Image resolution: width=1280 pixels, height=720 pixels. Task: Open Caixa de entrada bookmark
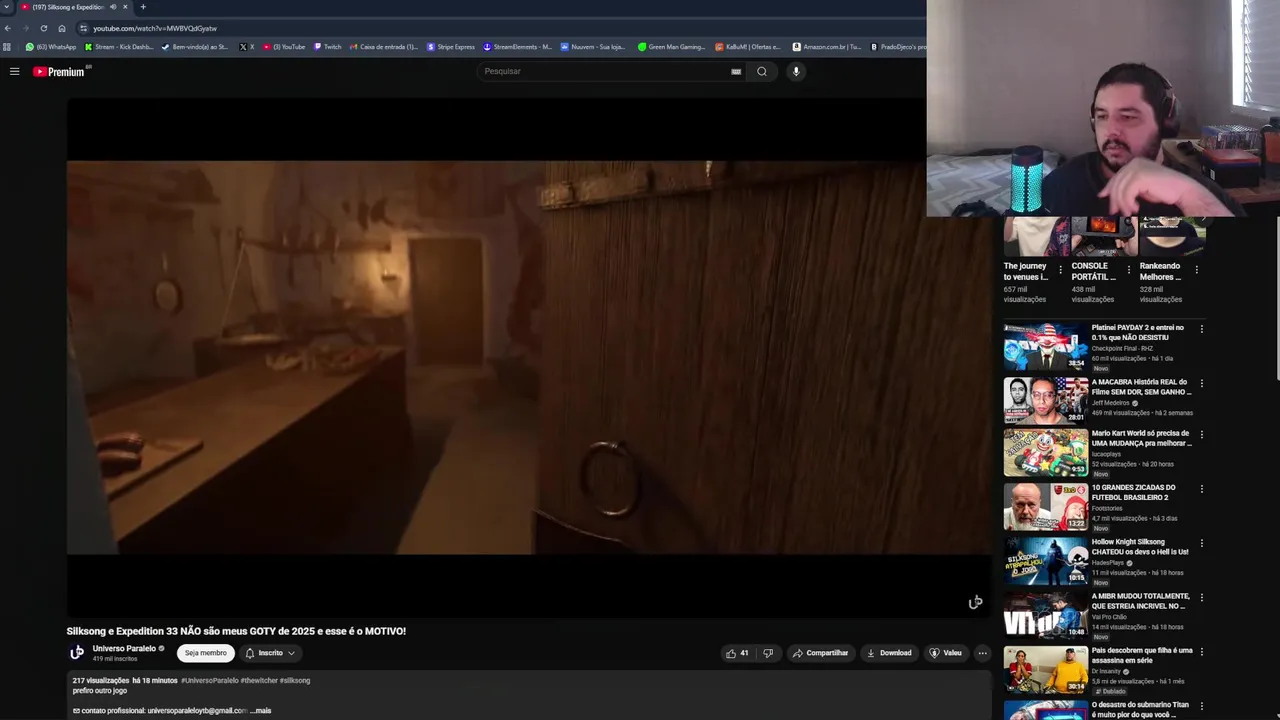pos(383,46)
